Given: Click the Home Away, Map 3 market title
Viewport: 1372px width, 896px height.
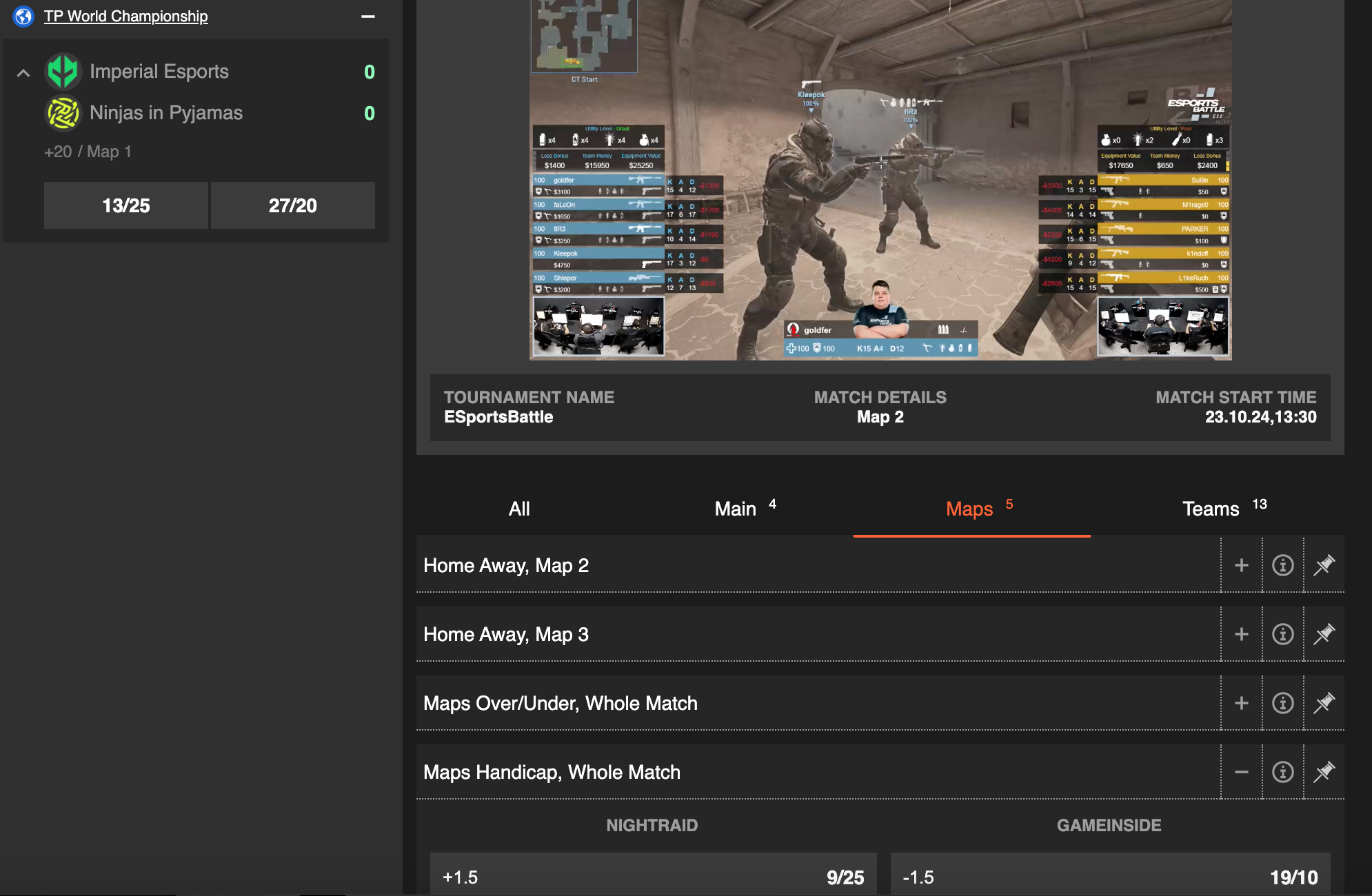Looking at the screenshot, I should point(506,634).
